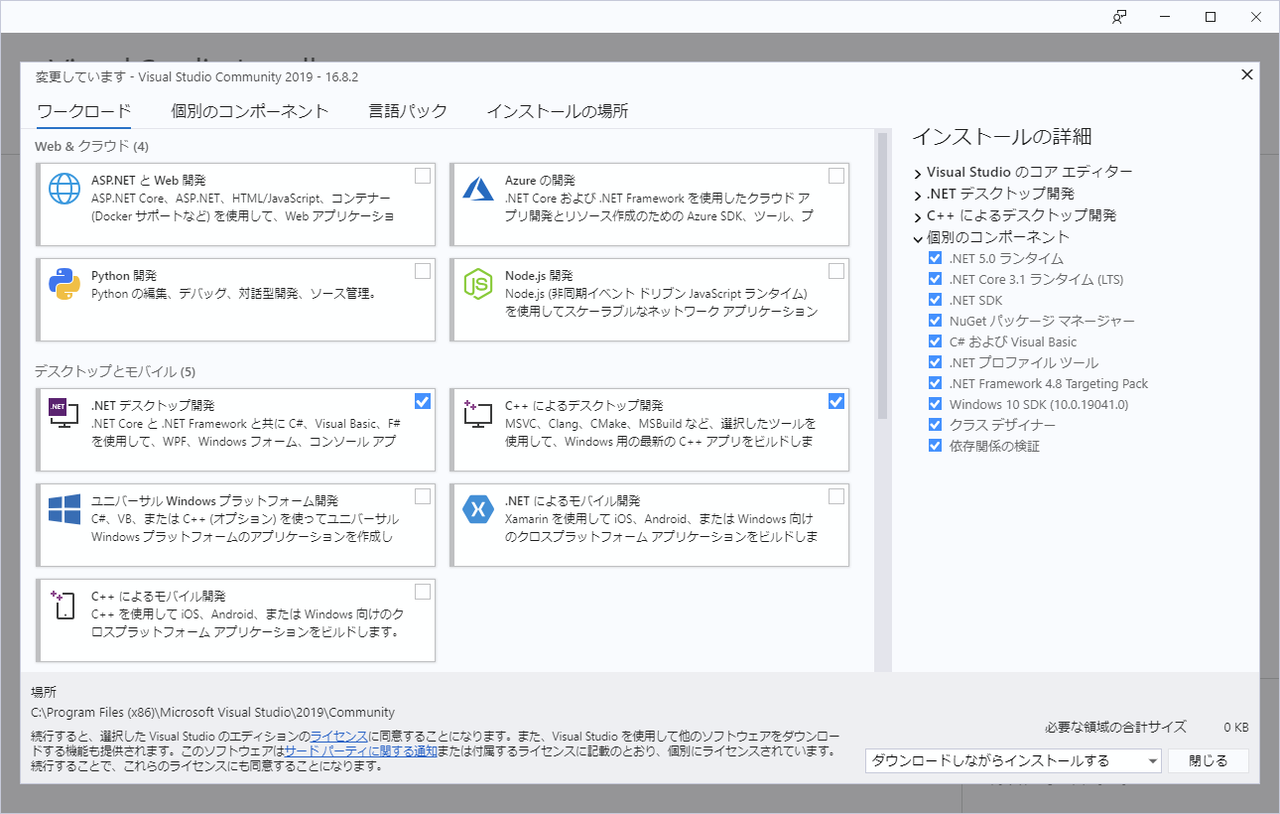This screenshot has height=814, width=1280.
Task: Click the Python 開発 logo icon
Action: tap(64, 284)
